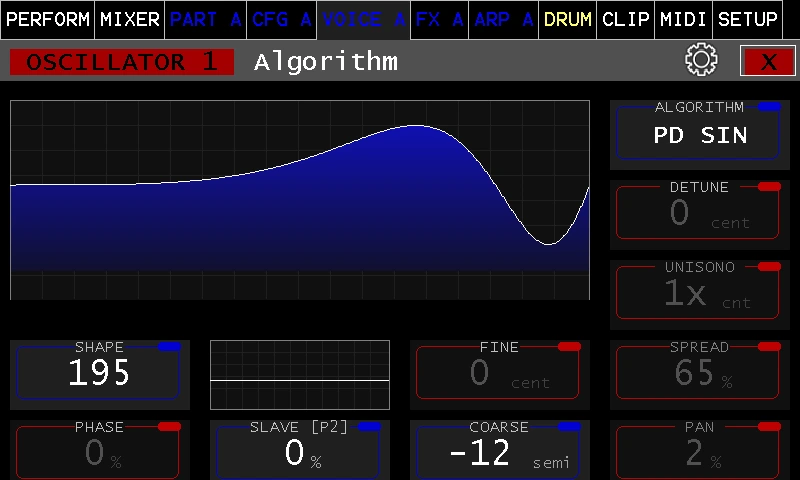Select the SHAPE parameter box
Image resolution: width=800 pixels, height=480 pixels.
[x=98, y=374]
